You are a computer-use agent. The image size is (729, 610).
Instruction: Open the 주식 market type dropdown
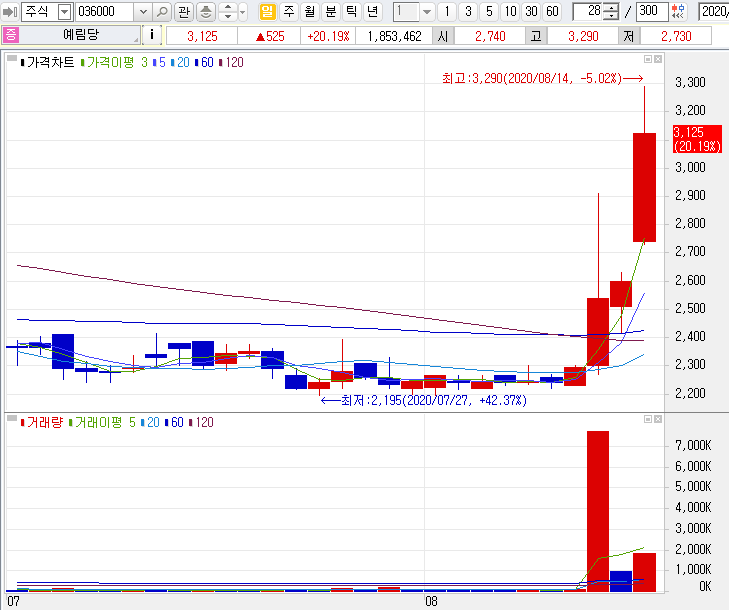click(65, 12)
